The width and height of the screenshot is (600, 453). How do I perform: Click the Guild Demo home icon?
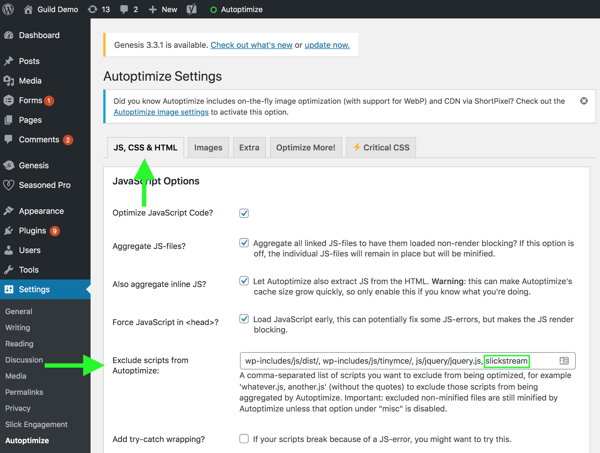click(28, 9)
